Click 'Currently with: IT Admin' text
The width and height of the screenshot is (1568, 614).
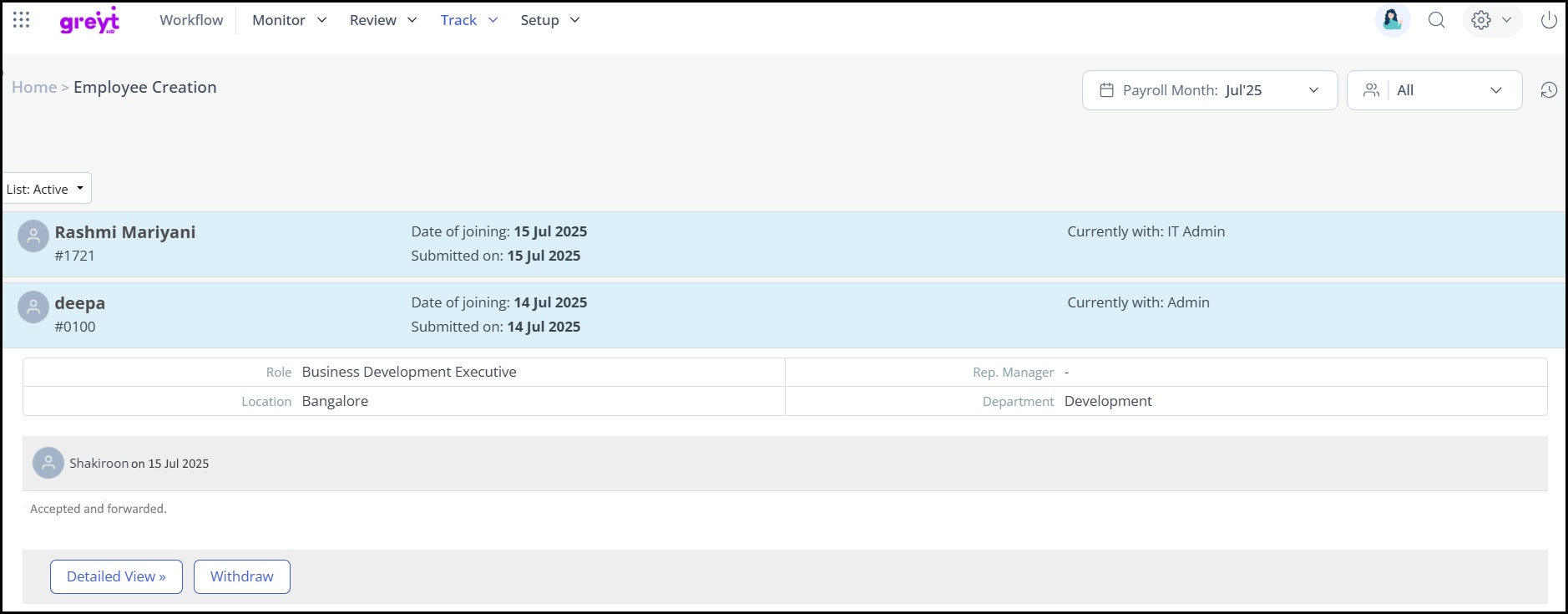coord(1146,231)
